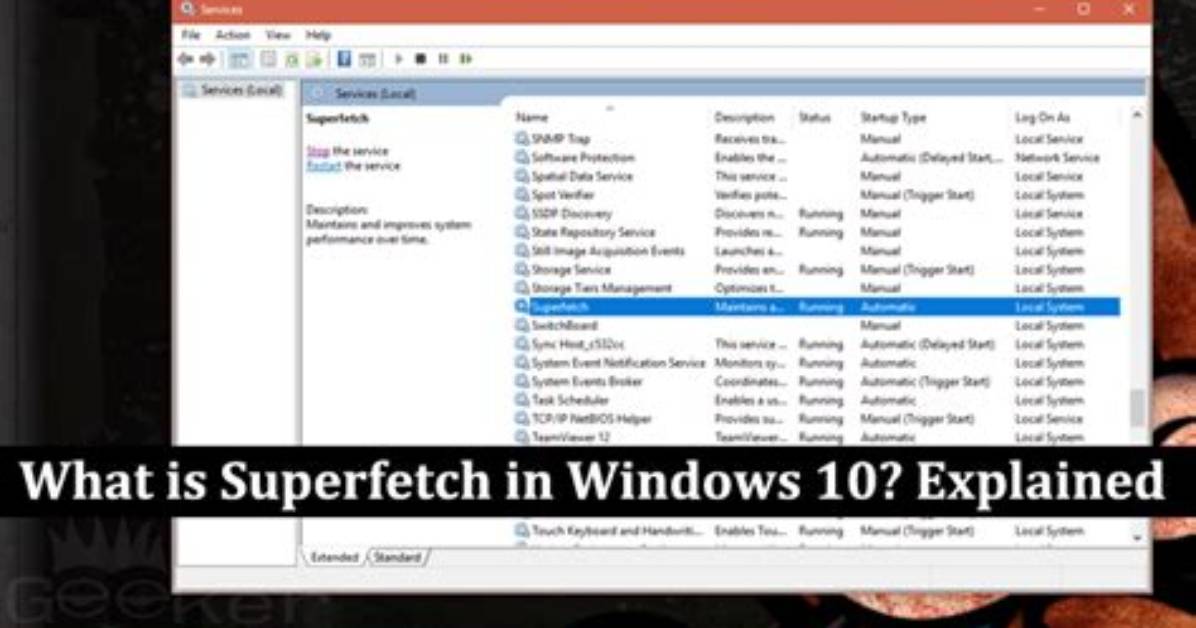Click the Stop Service square icon
Screen dimensions: 1196x628
point(420,59)
